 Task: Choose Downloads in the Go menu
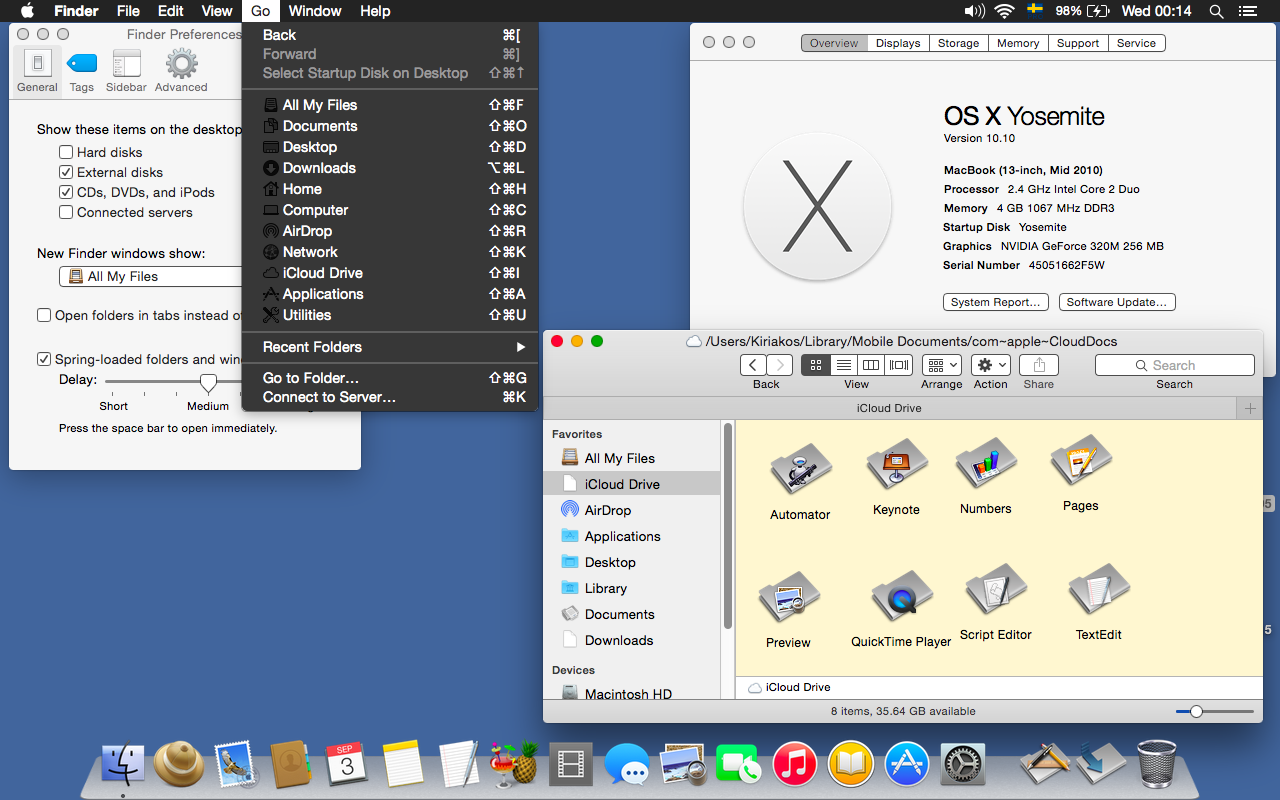click(390, 168)
